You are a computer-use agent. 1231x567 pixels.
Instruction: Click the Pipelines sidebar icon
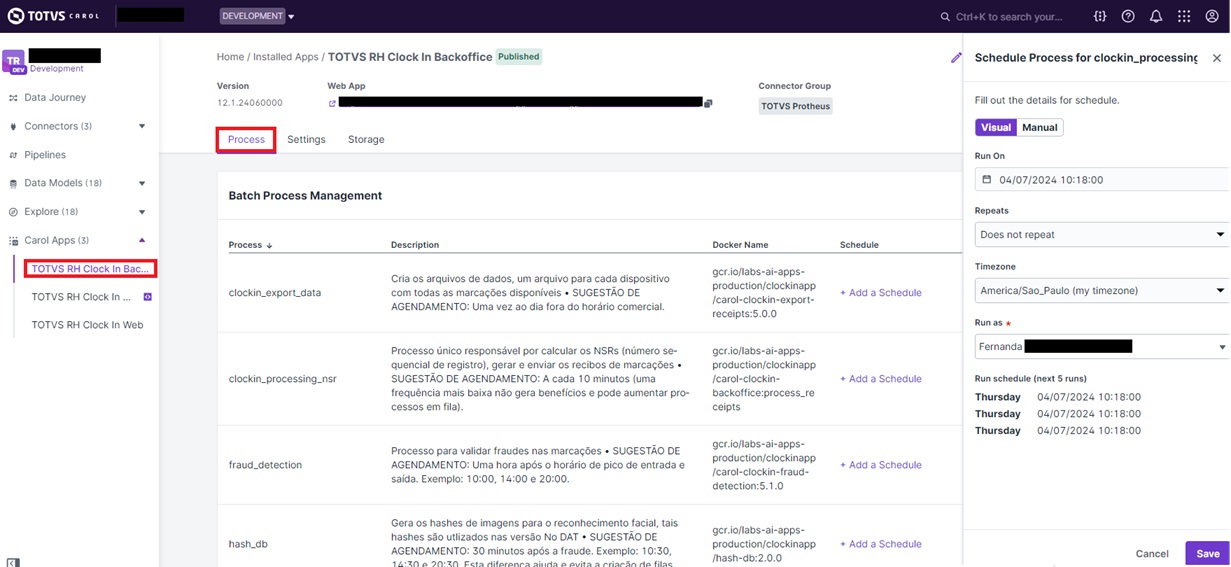(x=13, y=155)
